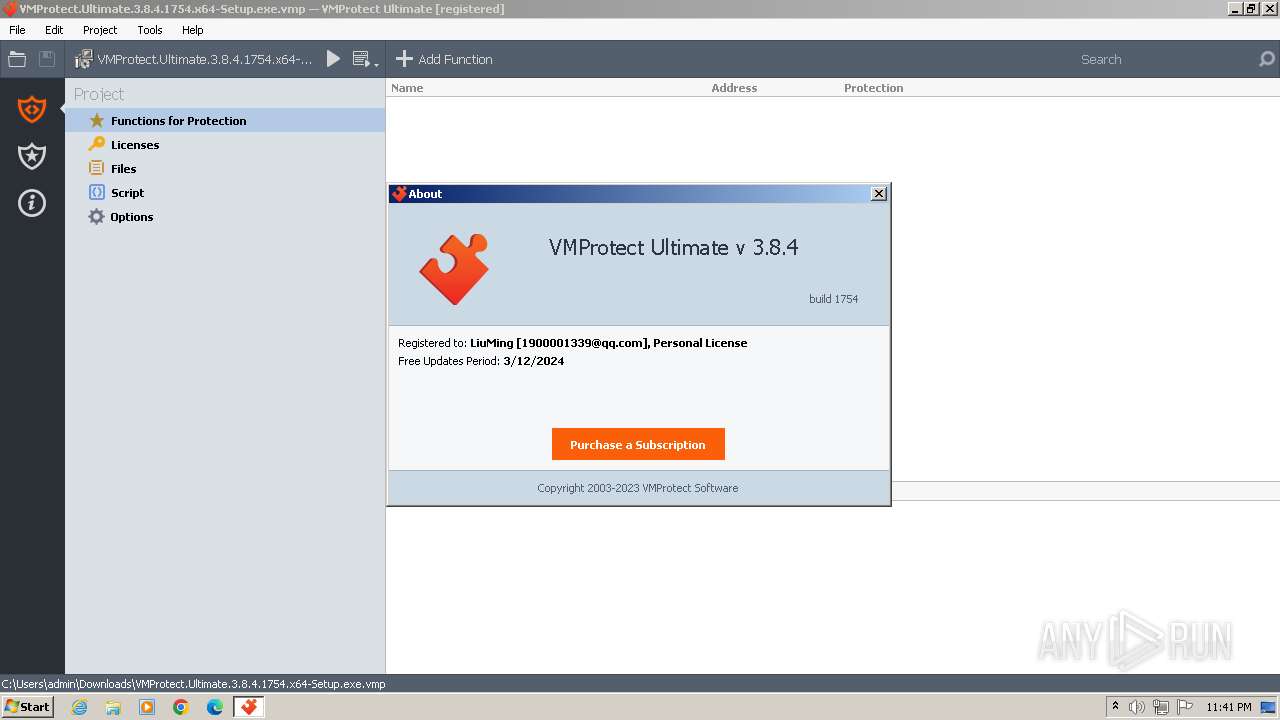Click the Project panel heading

click(99, 94)
